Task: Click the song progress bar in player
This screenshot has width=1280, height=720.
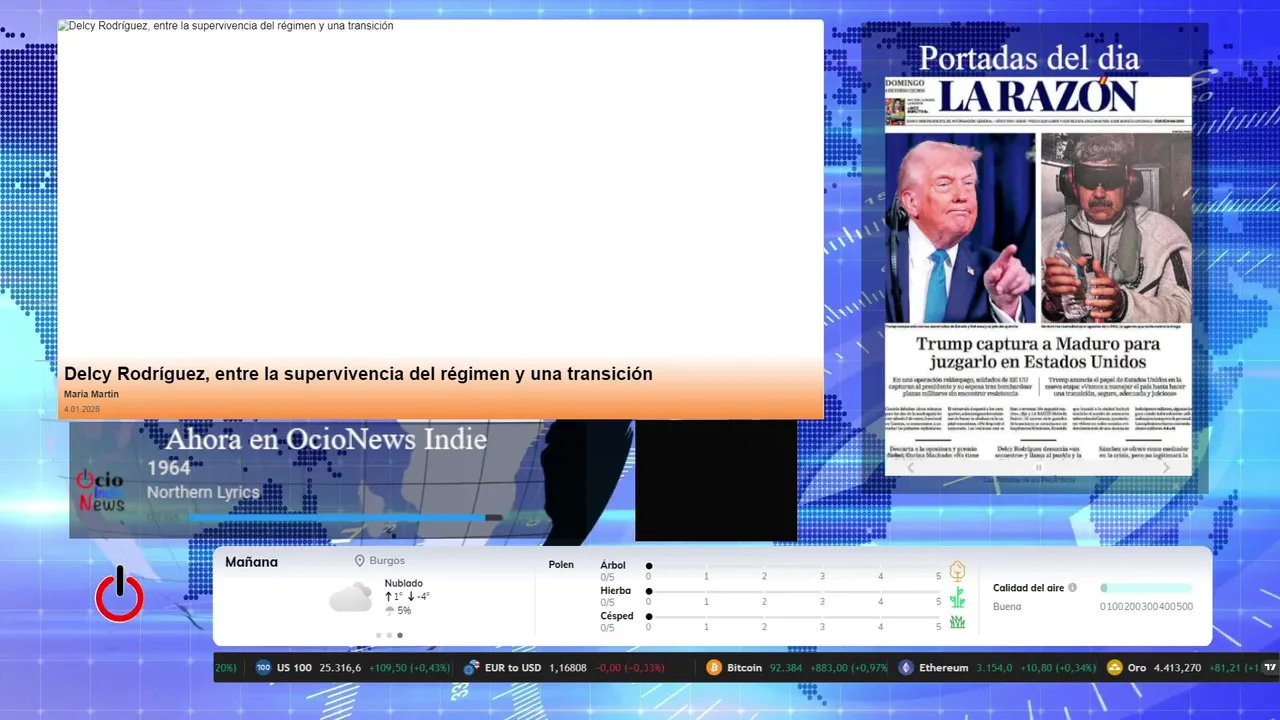Action: click(x=345, y=517)
